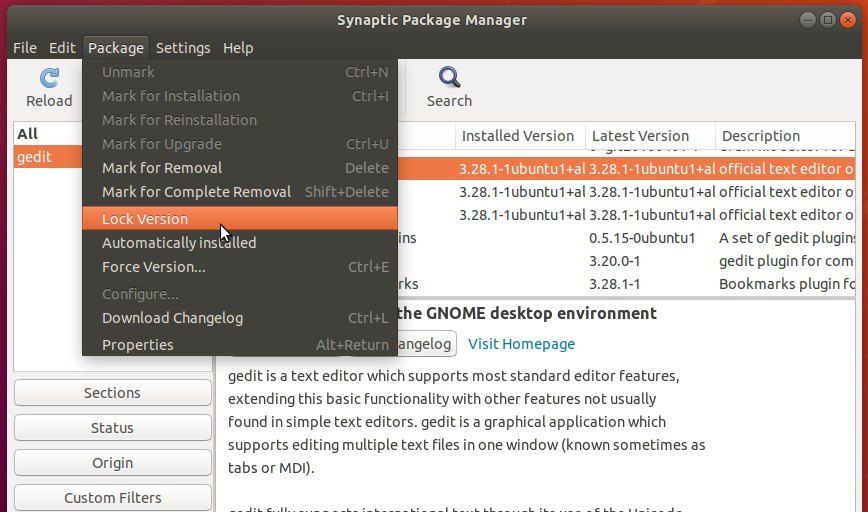Click description 'A set of gedit plugins'

click(x=787, y=238)
